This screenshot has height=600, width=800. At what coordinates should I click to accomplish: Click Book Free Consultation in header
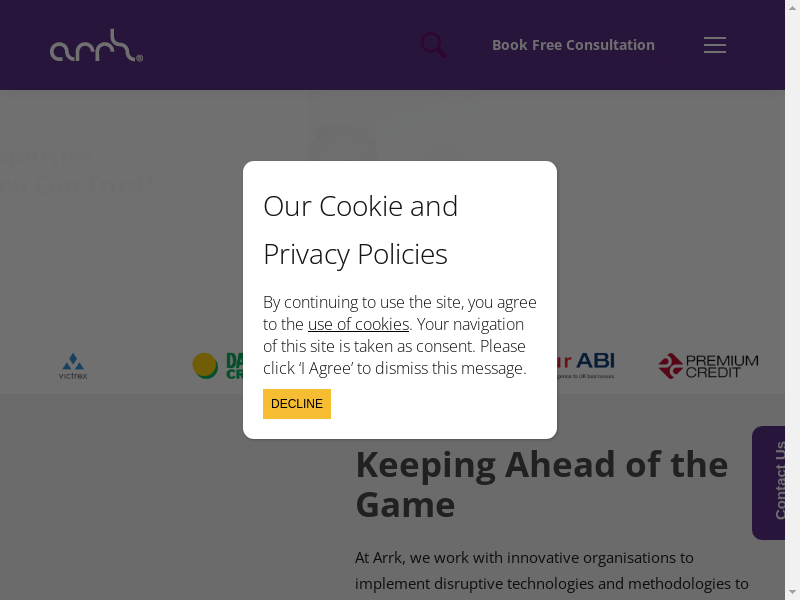[x=573, y=45]
